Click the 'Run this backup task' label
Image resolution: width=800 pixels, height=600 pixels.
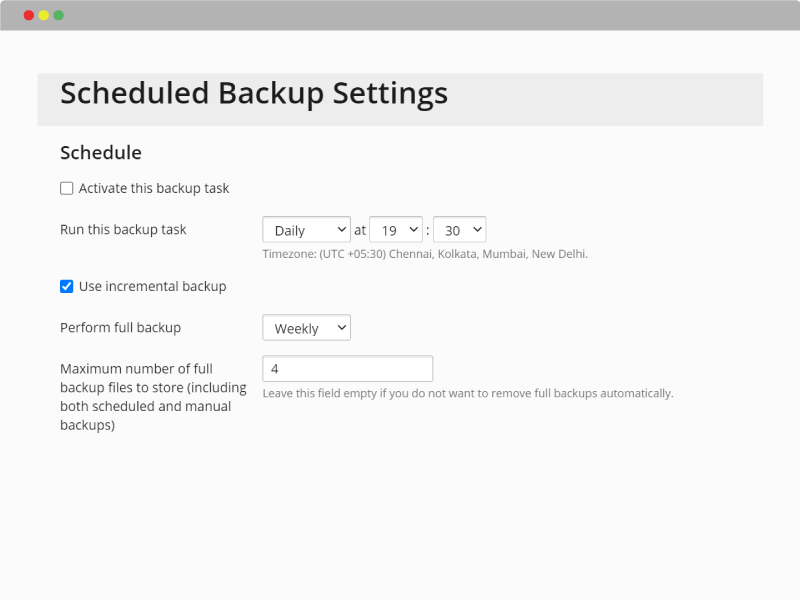point(123,230)
